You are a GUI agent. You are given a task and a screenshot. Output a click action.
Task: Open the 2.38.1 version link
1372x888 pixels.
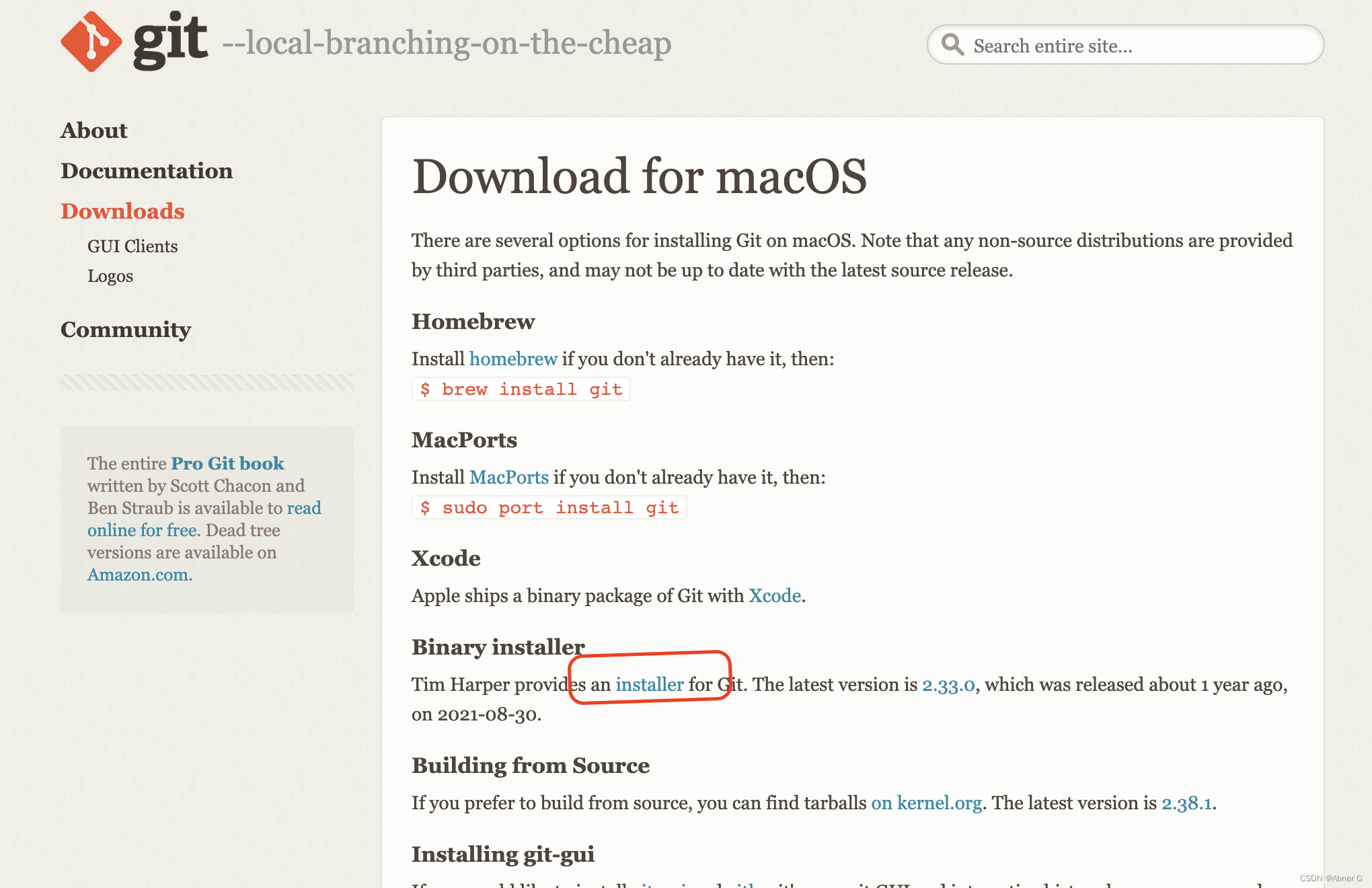point(1186,803)
